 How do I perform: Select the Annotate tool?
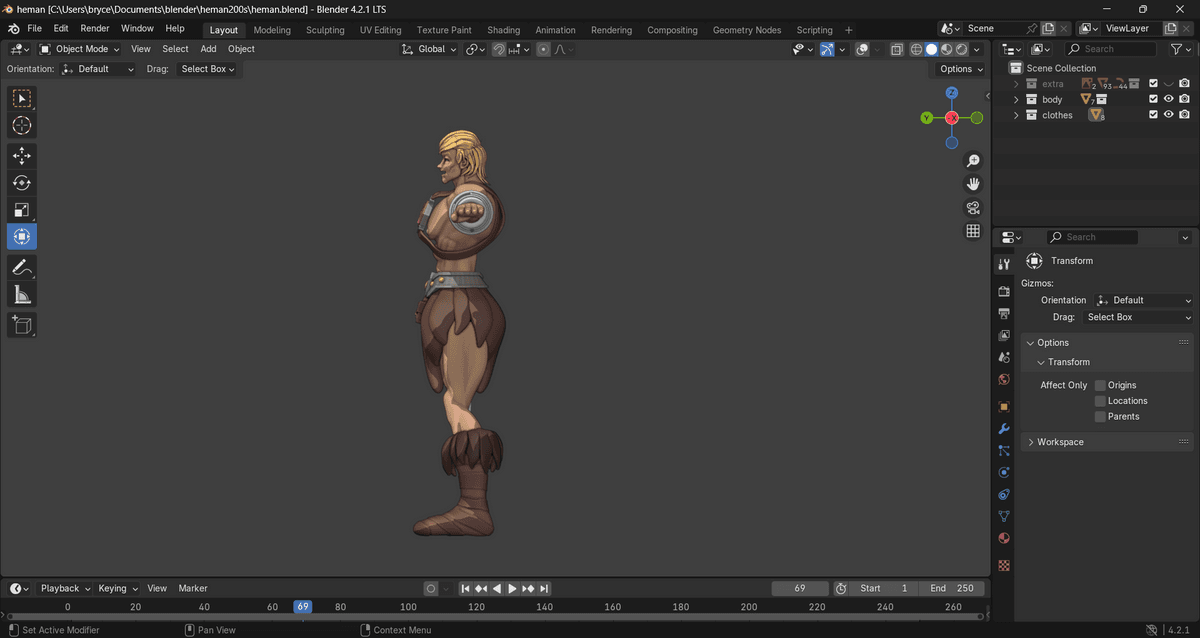point(22,267)
